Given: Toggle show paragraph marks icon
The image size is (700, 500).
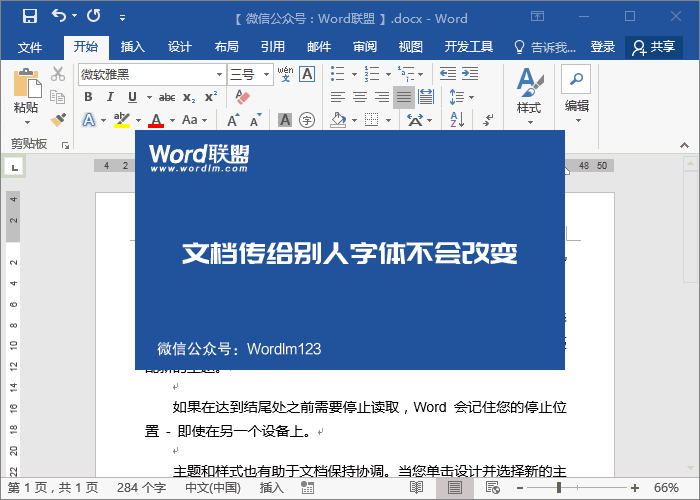Looking at the screenshot, I should point(488,120).
